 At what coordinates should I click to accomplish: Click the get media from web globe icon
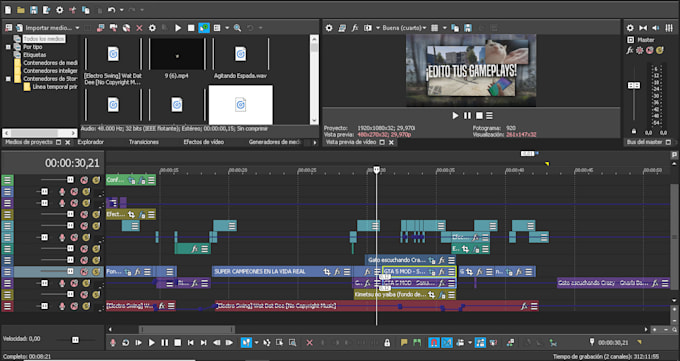[x=126, y=28]
